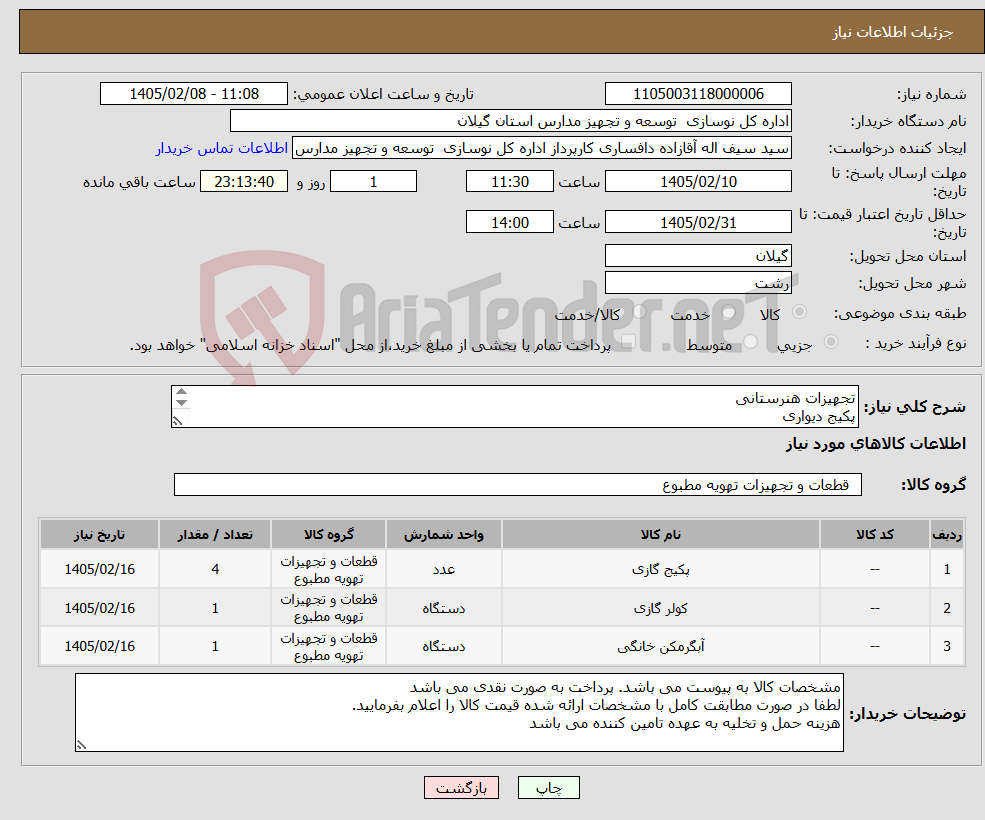Screen dimensions: 985x820
Task: Click the نام کالا column header
Action: (x=661, y=534)
